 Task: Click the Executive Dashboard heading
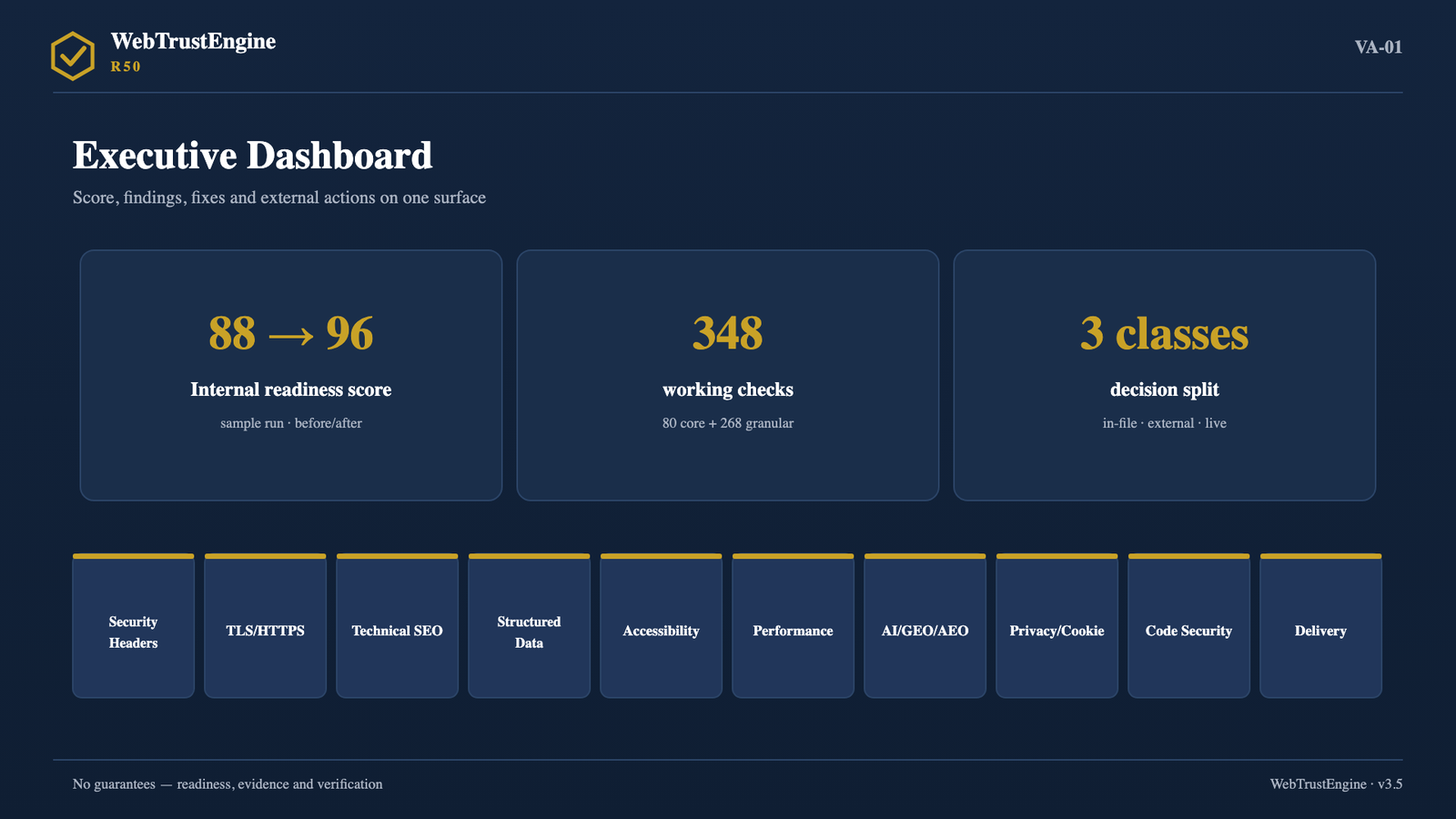[x=252, y=156]
